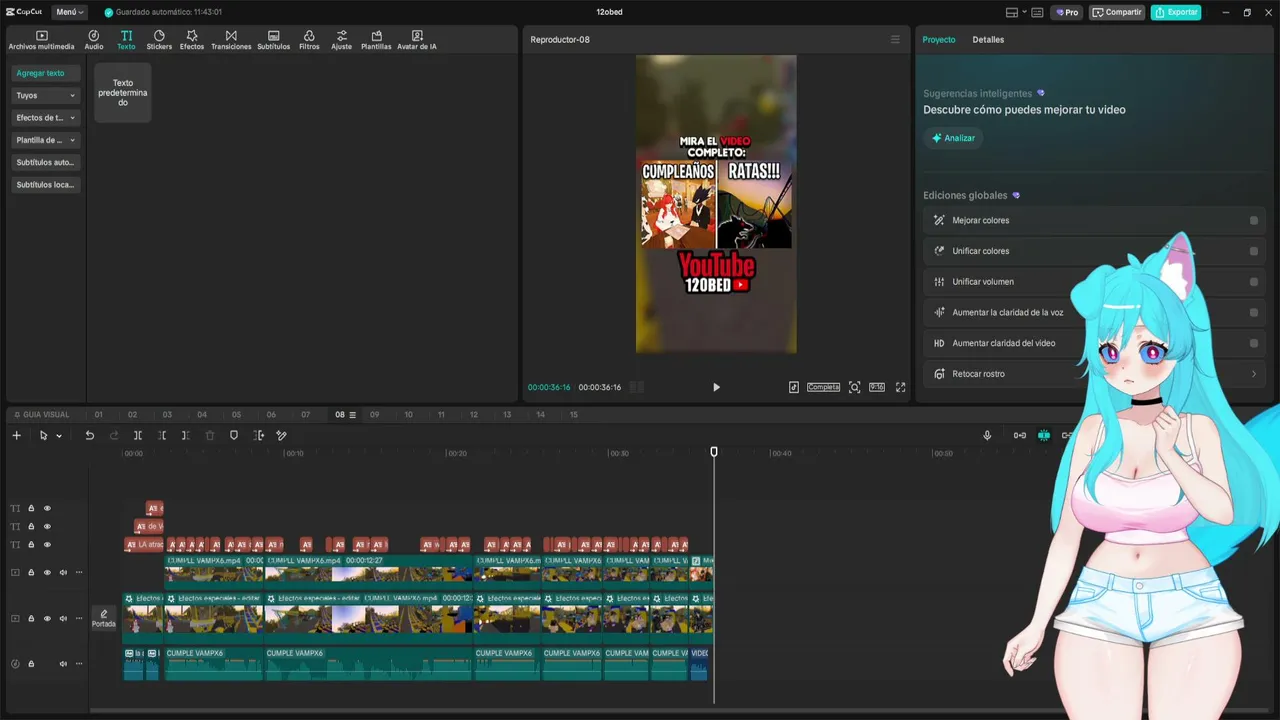Open the selection tool dropdown arrow

pyautogui.click(x=59, y=436)
